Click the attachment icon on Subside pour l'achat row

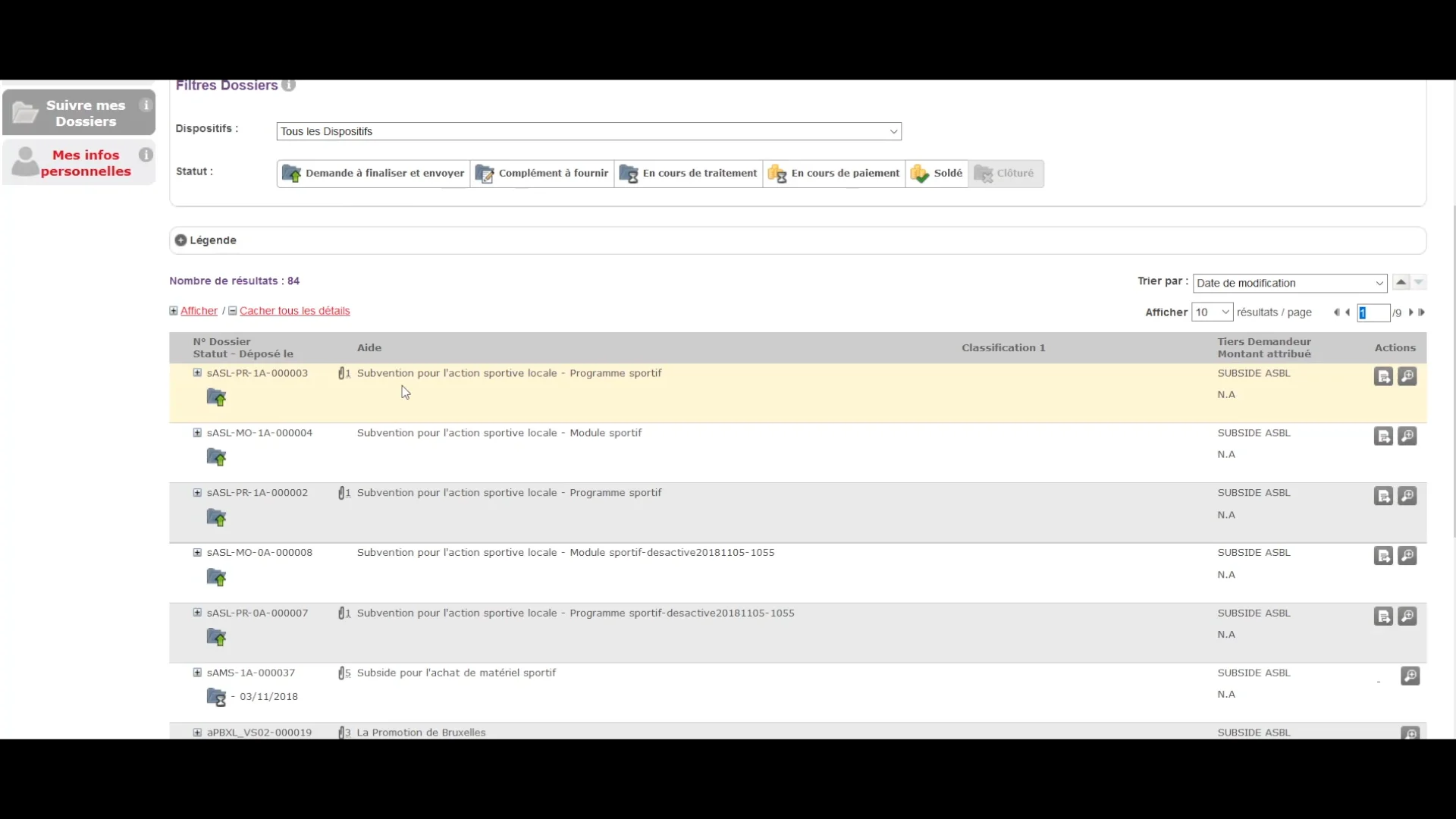click(343, 673)
